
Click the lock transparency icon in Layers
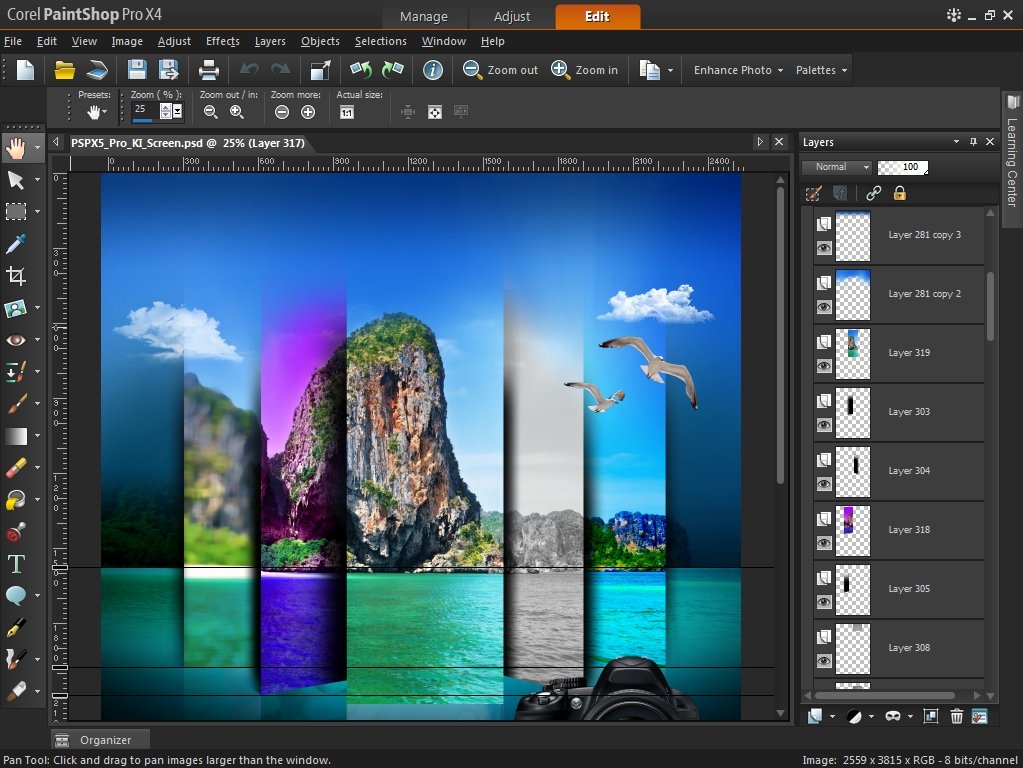coord(899,193)
